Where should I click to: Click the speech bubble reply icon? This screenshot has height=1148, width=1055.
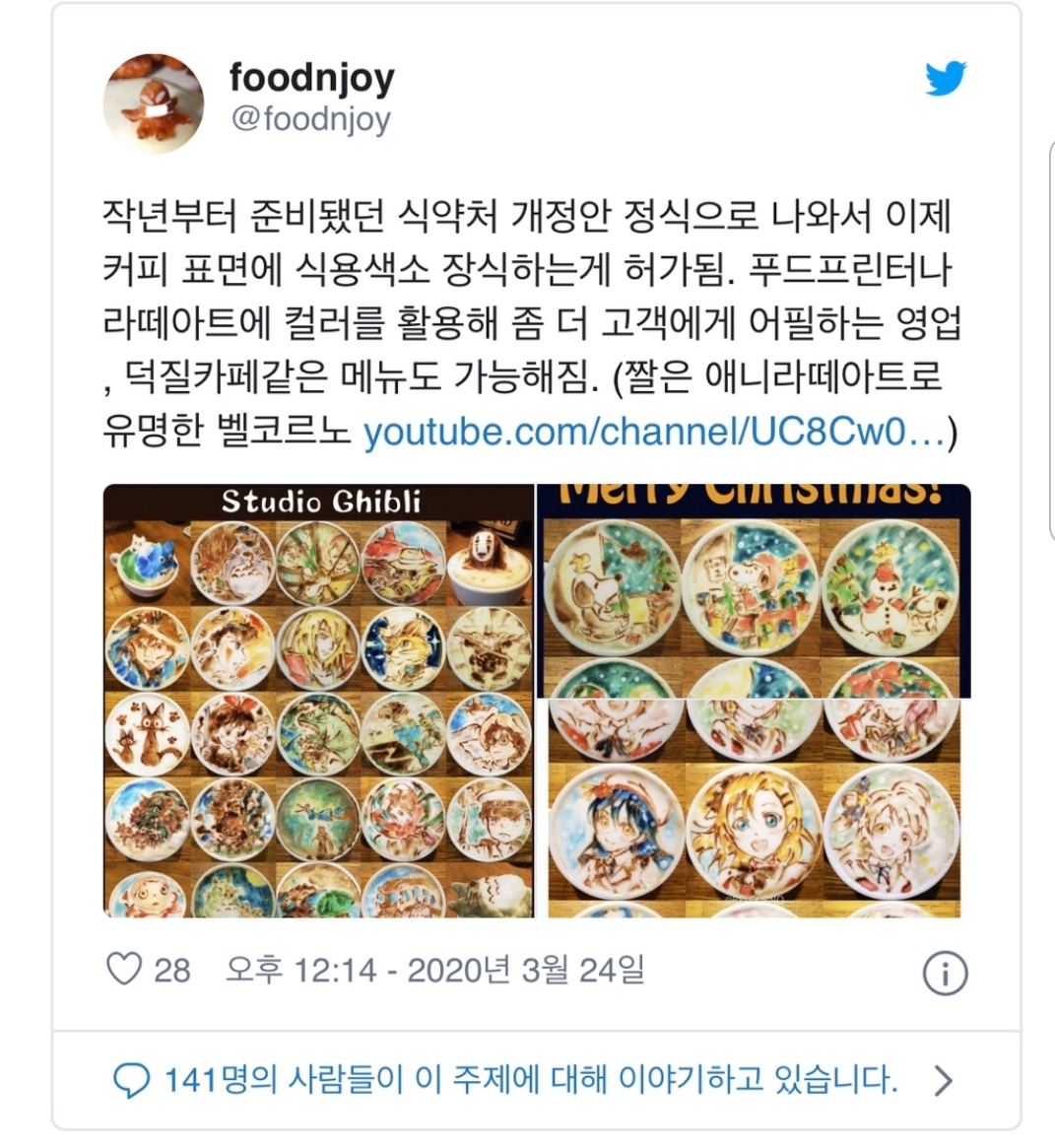coord(132,1081)
